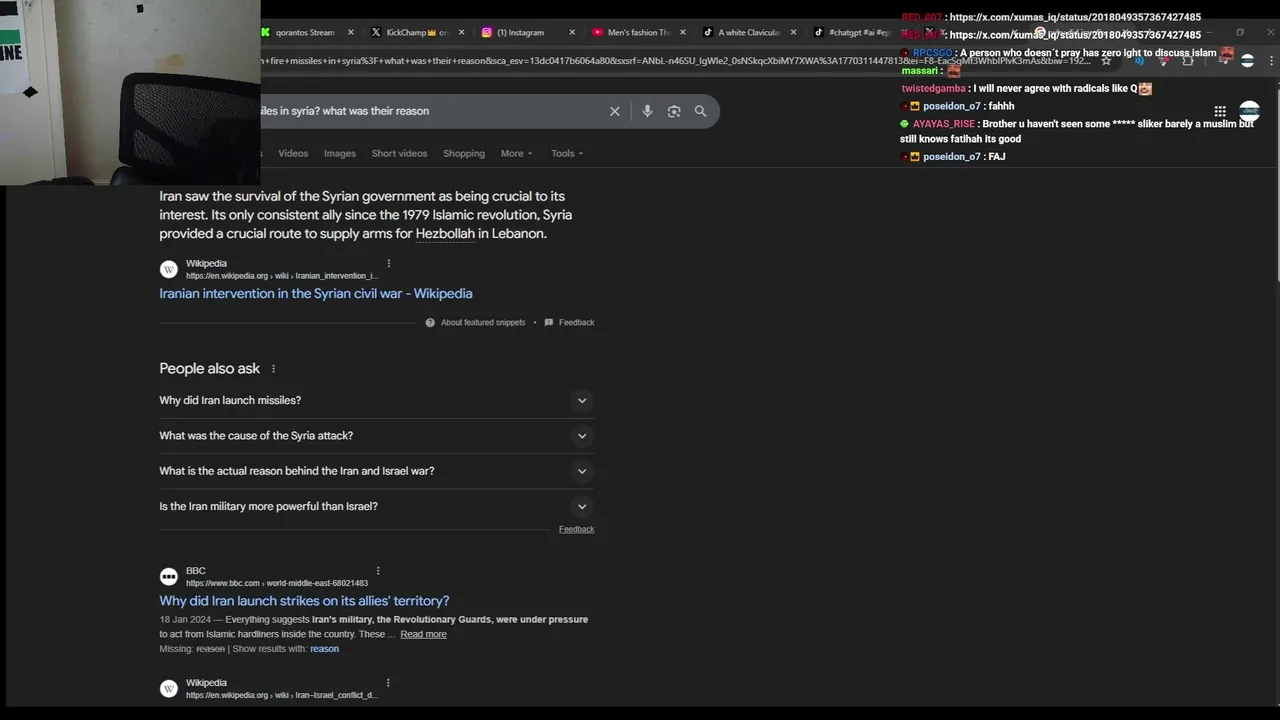Click the Wikipedia favicon on featured snippet
The width and height of the screenshot is (1280, 720).
[169, 269]
